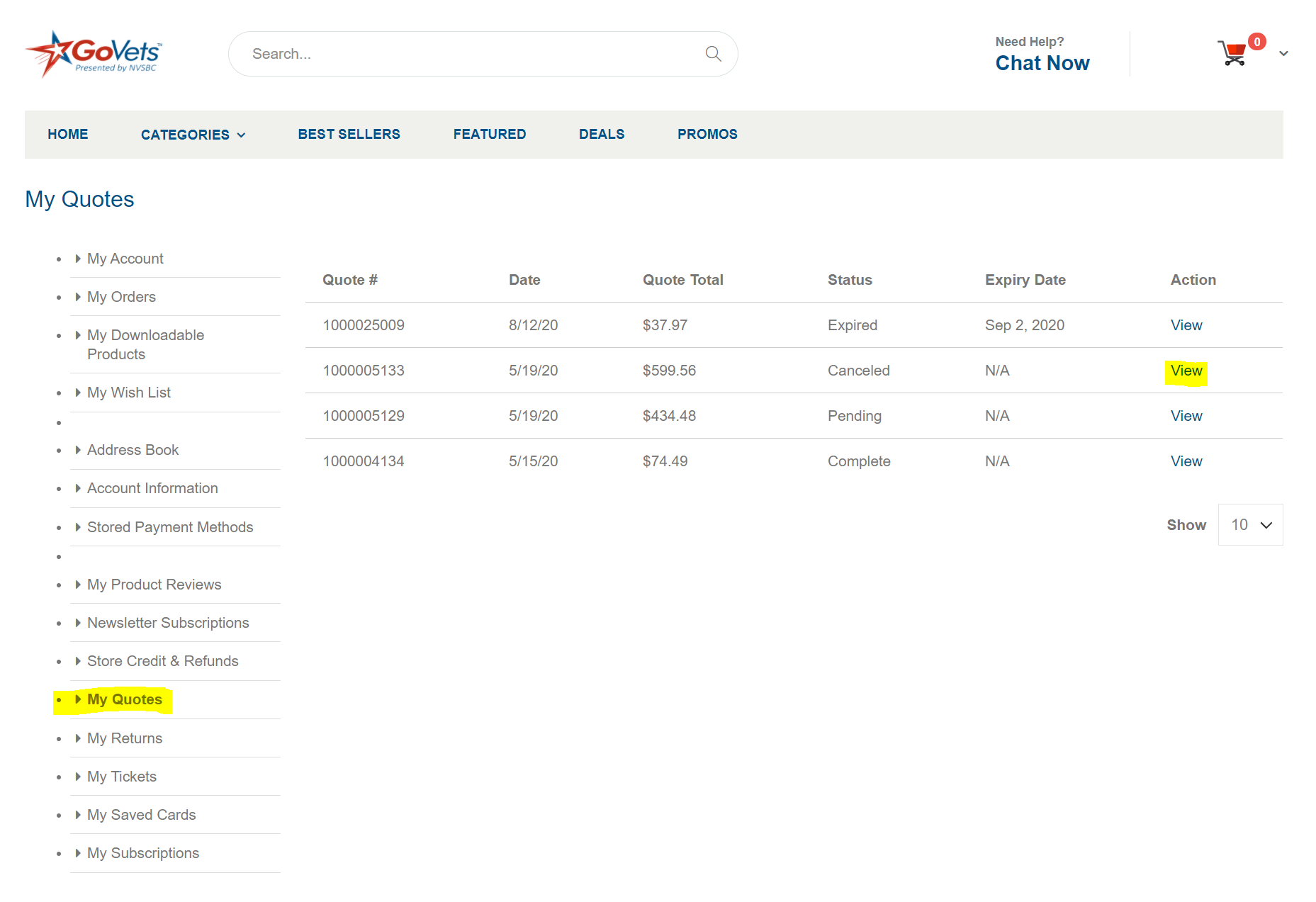Viewport: 1316px width, 902px height.
Task: Open the Categories dropdown menu
Action: pyautogui.click(x=193, y=135)
